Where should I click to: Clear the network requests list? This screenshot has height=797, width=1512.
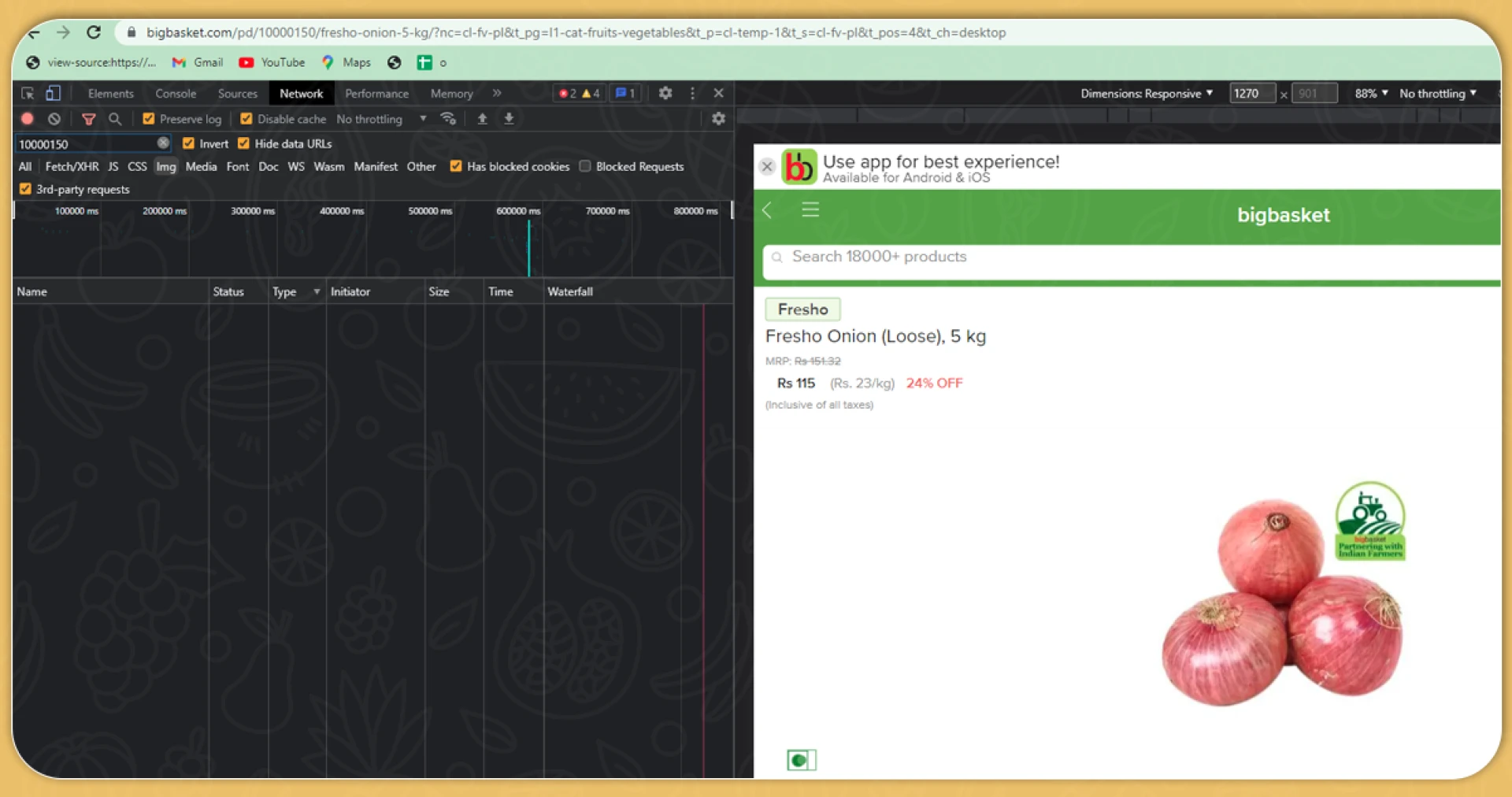pyautogui.click(x=54, y=119)
